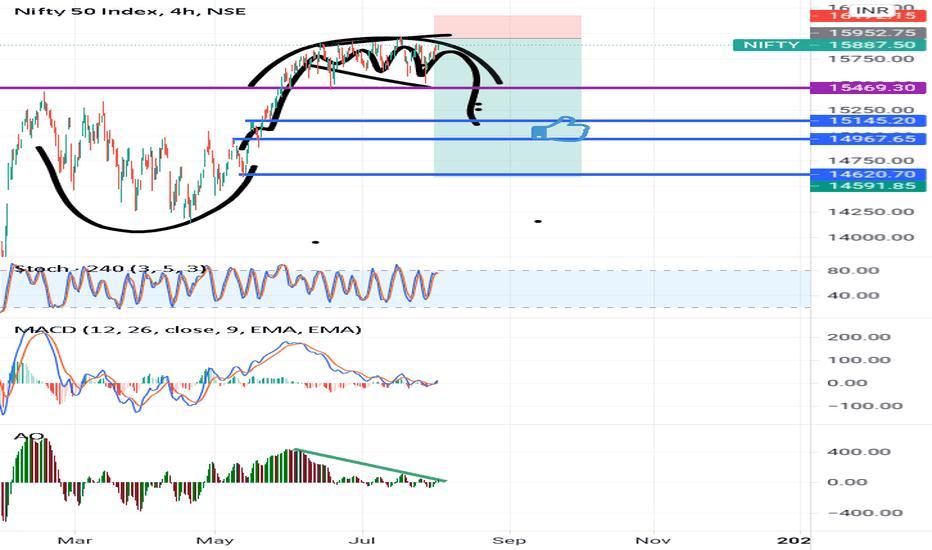Select the gray 15952.75 price label
This screenshot has width=932, height=550.
(x=868, y=33)
